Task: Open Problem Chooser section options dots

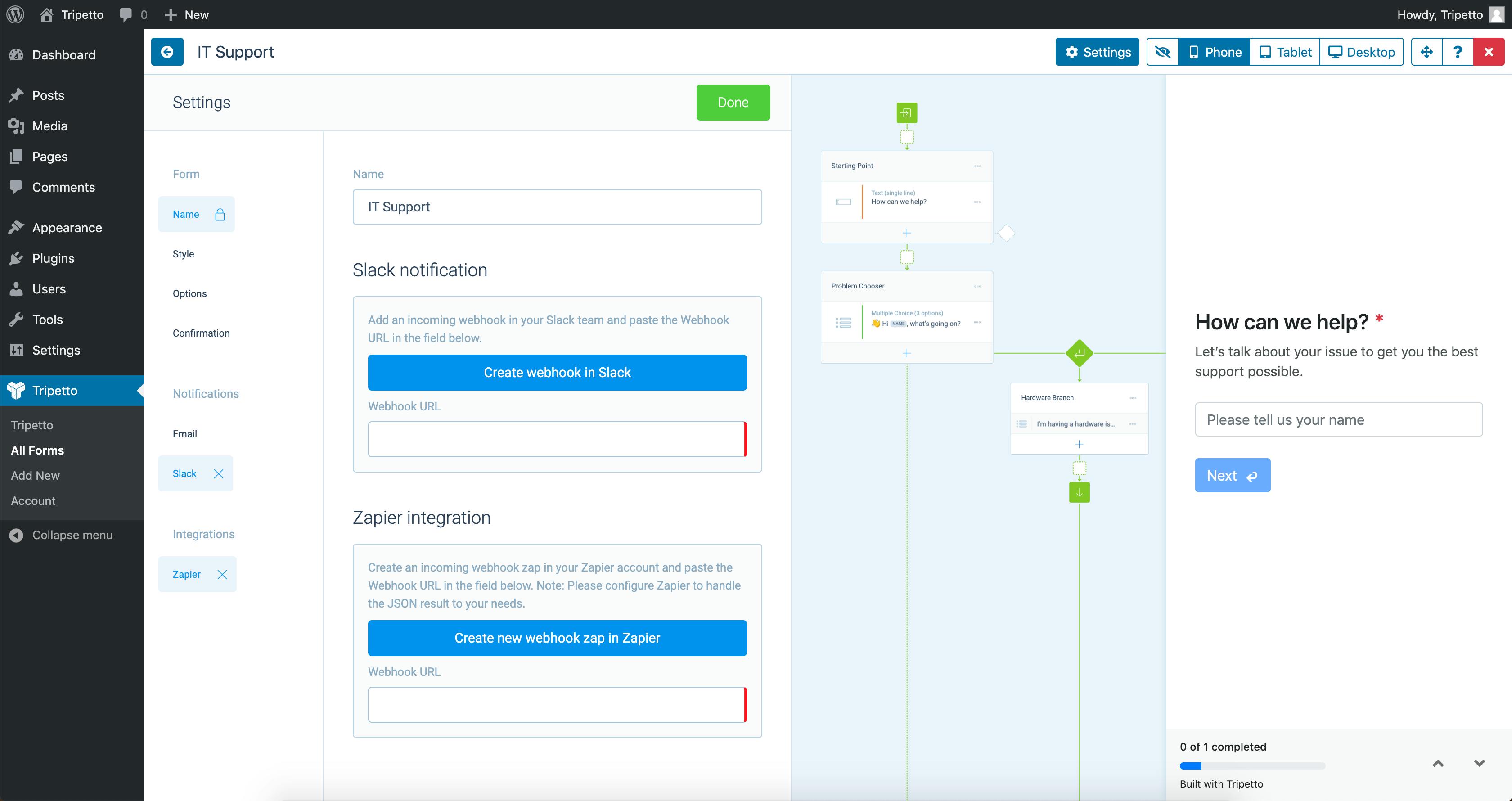Action: pos(977,286)
